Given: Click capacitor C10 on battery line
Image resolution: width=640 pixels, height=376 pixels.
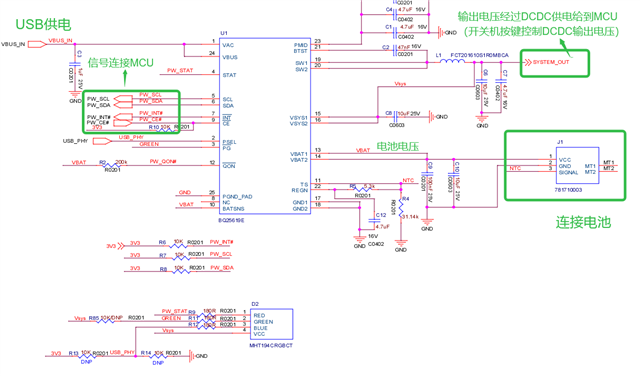Looking at the screenshot, I should (x=453, y=174).
